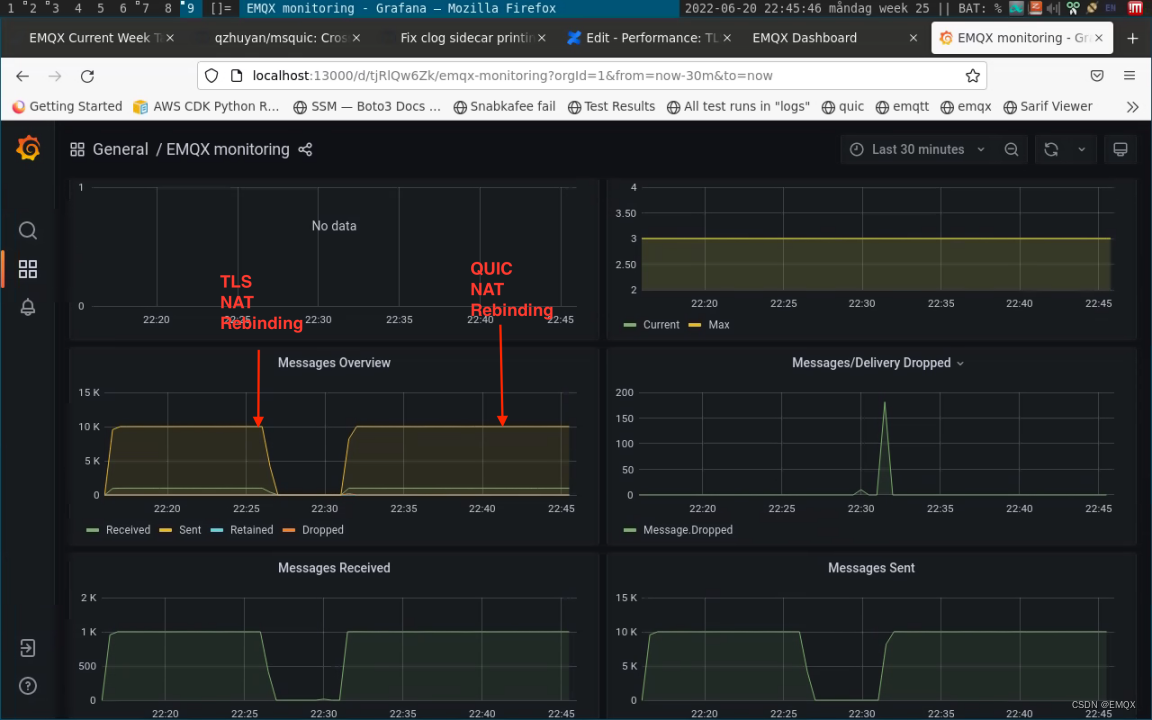Toggle Message.Dropped series in legend
The height and width of the screenshot is (720, 1152).
(x=687, y=530)
